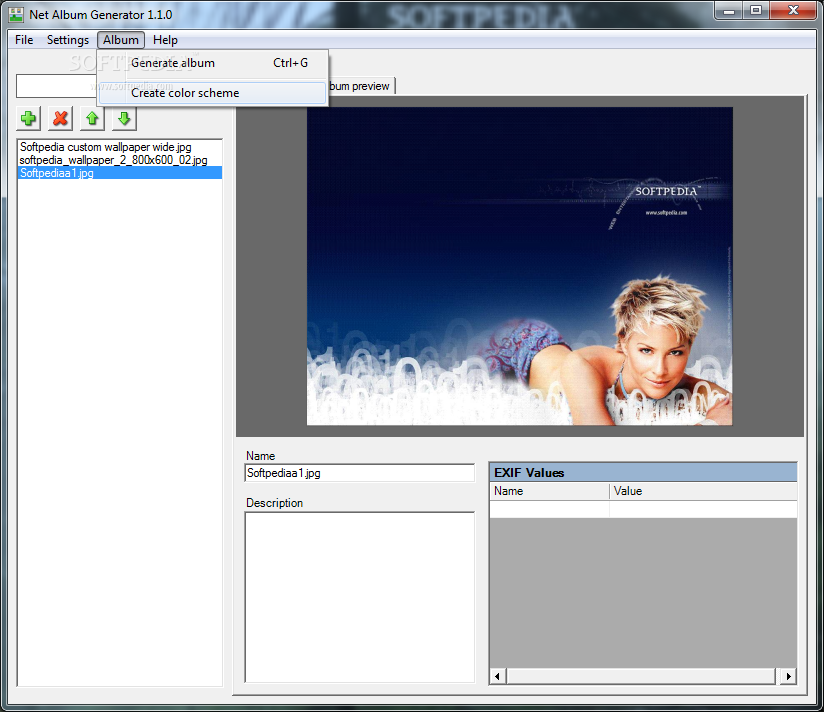Choose Generate album from the menu
This screenshot has height=712, width=824.
click(x=213, y=63)
